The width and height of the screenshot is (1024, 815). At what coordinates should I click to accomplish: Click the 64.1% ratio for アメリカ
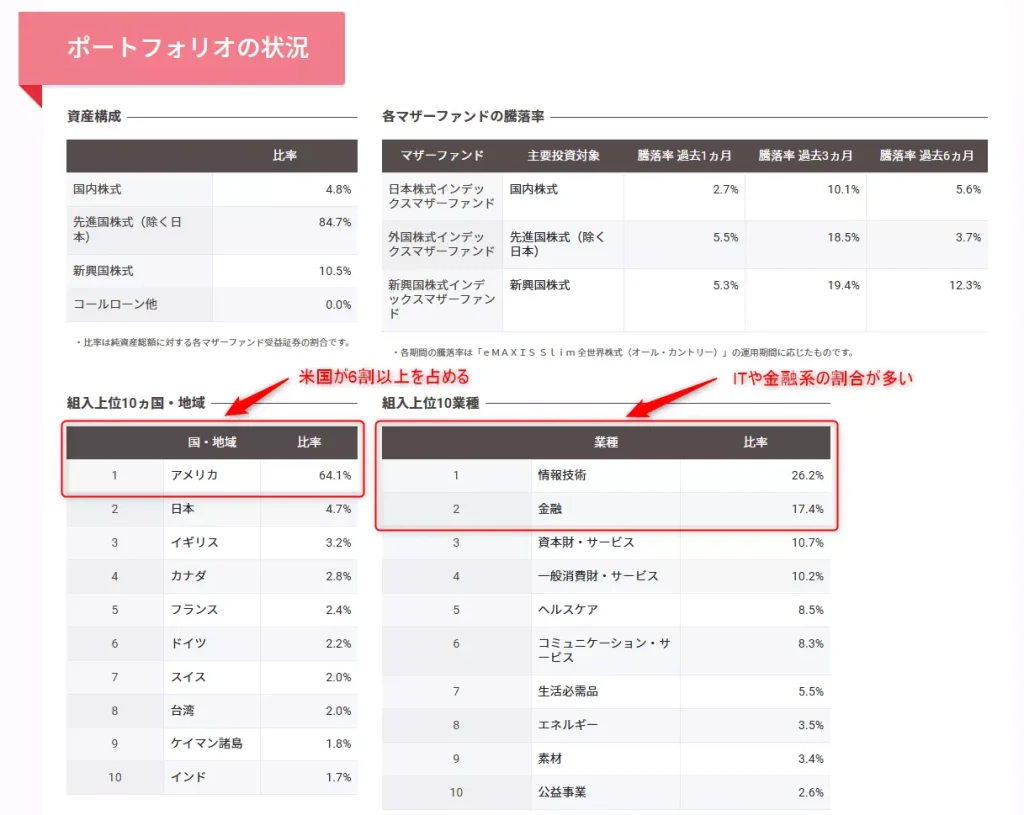click(335, 475)
